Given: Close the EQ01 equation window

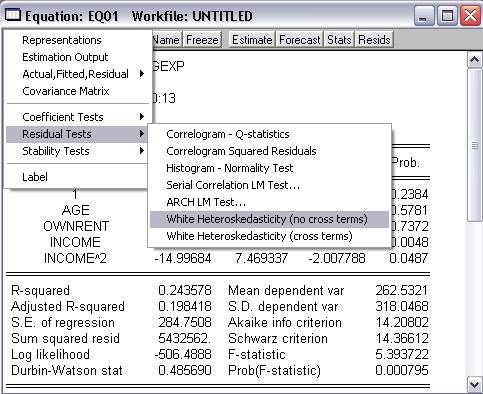Looking at the screenshot, I should pyautogui.click(x=470, y=16).
